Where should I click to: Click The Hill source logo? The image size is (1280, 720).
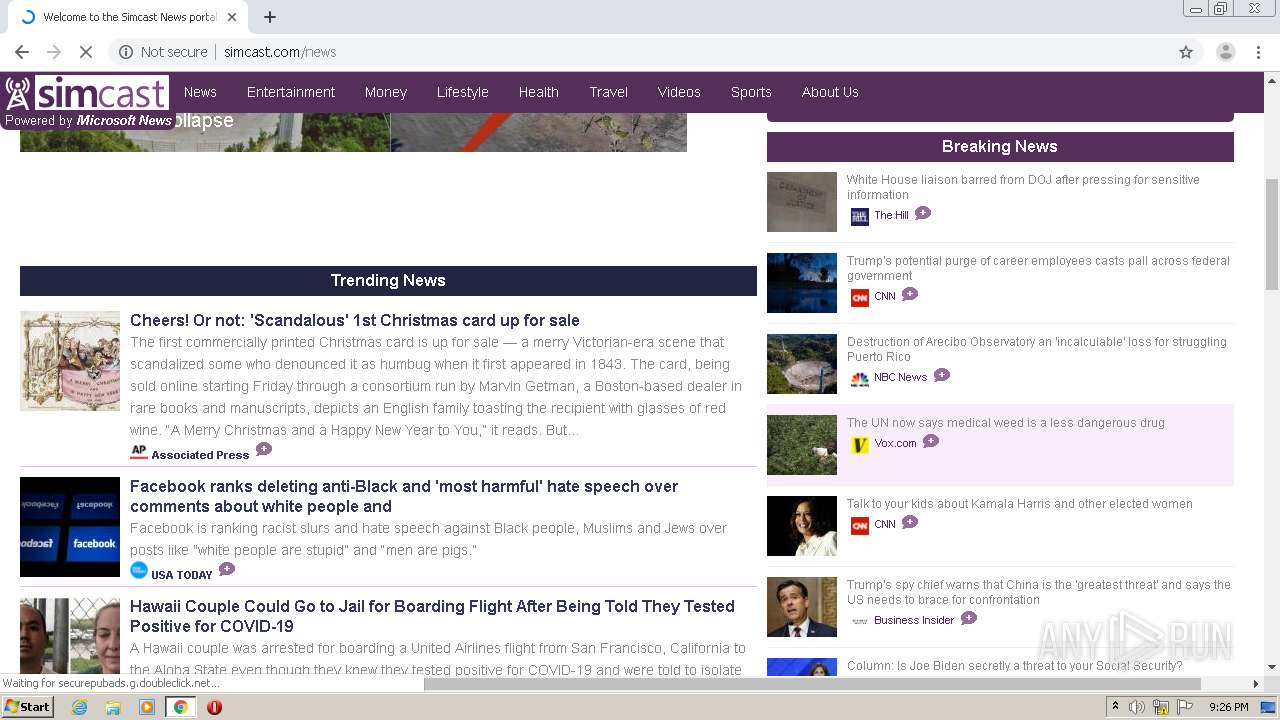[860, 216]
